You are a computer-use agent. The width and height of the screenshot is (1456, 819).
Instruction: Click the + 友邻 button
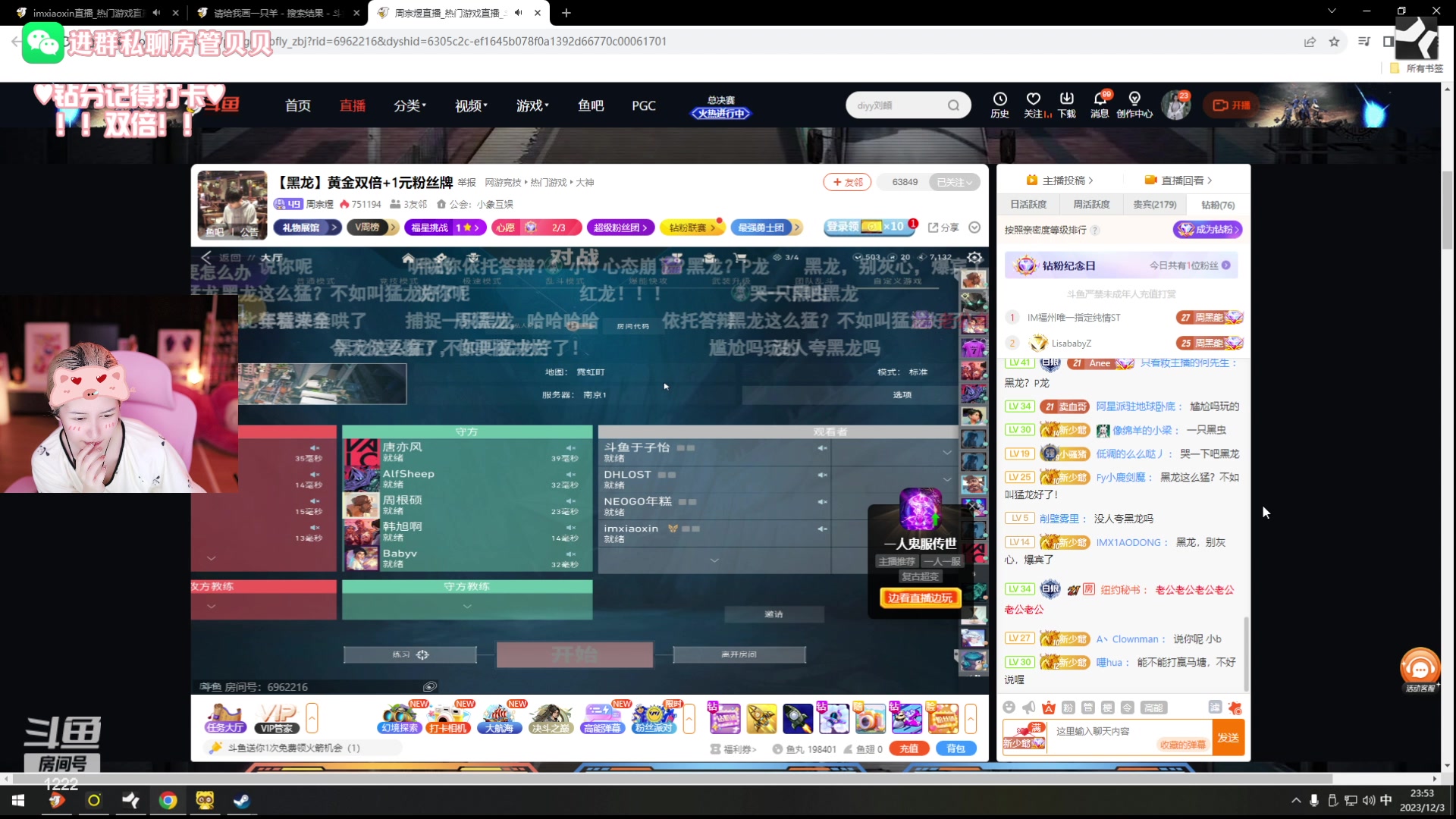click(847, 182)
